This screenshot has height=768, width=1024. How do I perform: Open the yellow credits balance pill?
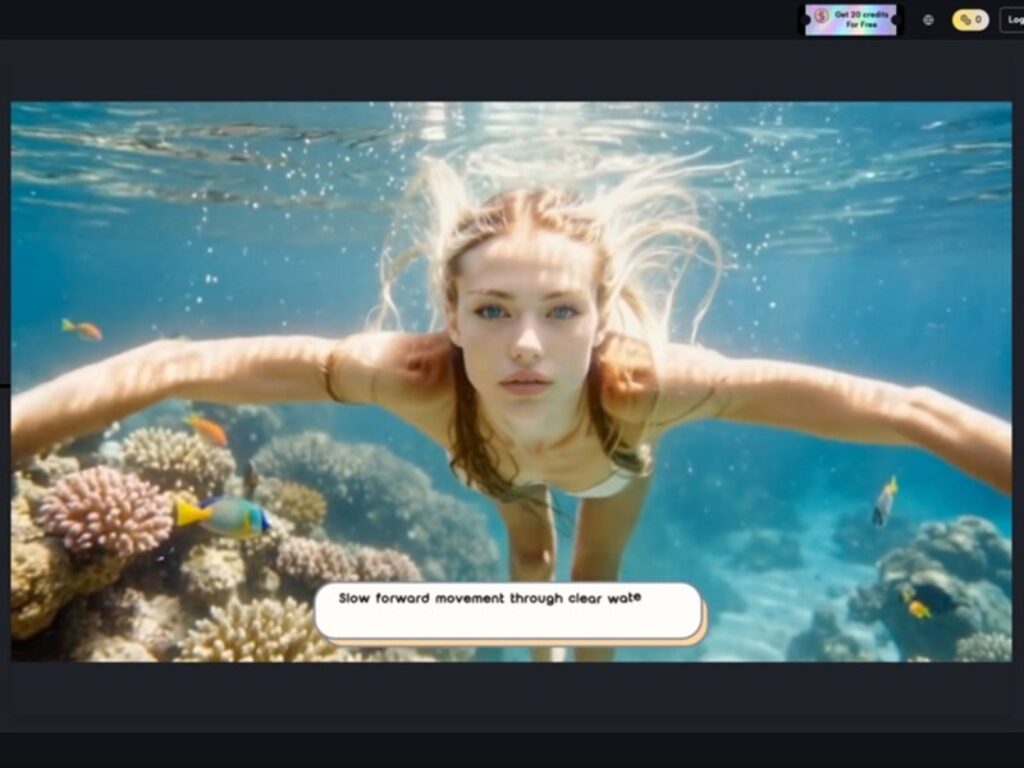pos(970,20)
